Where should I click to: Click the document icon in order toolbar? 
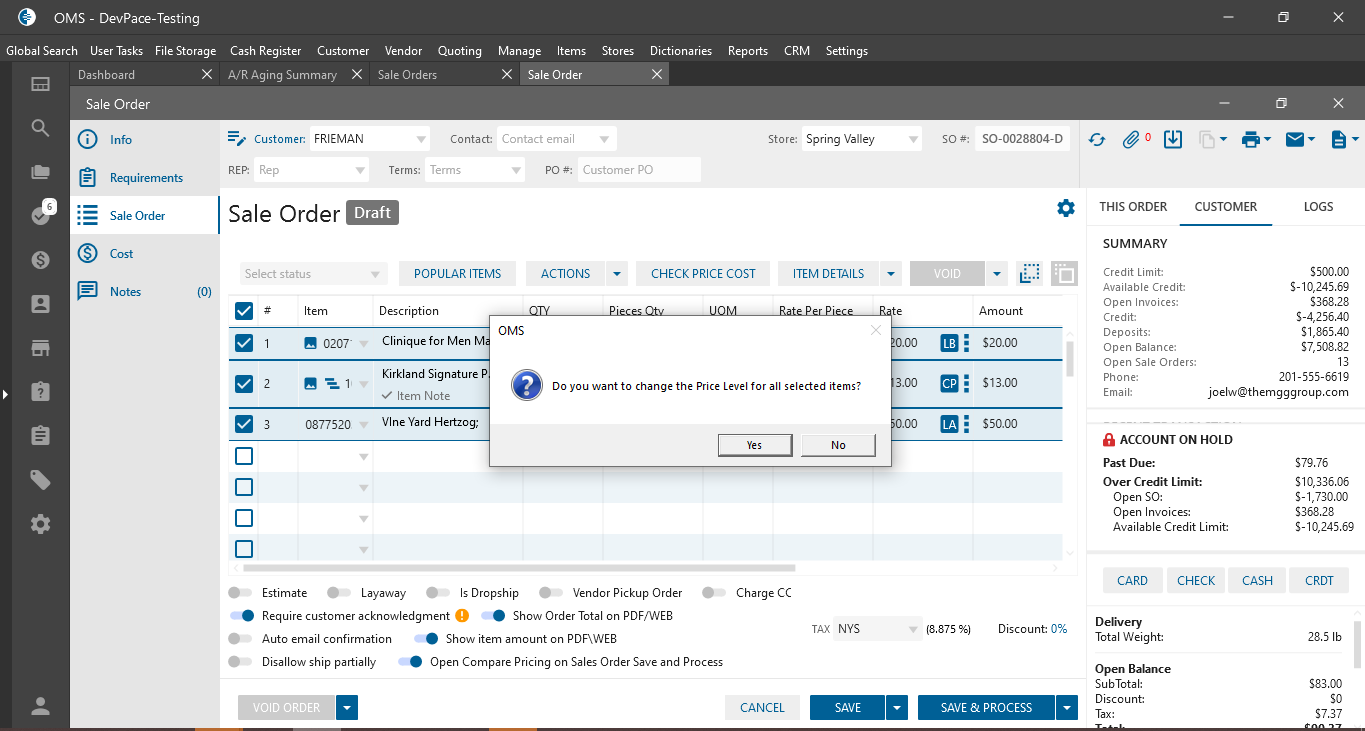(1338, 140)
